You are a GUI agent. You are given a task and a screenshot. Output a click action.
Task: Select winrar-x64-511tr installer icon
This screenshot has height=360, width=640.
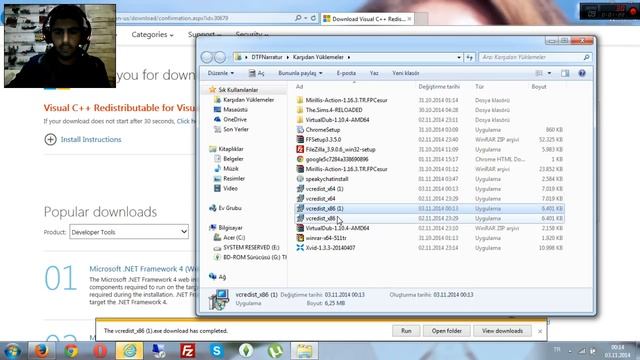tap(300, 238)
